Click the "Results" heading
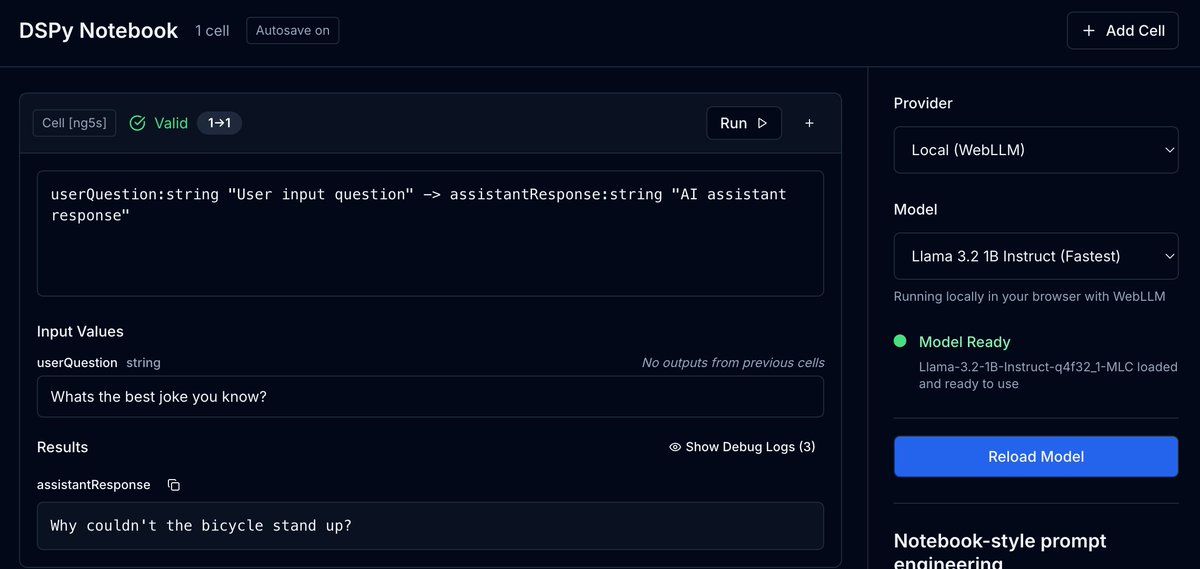Screen dimensions: 1200x569 point(62,447)
